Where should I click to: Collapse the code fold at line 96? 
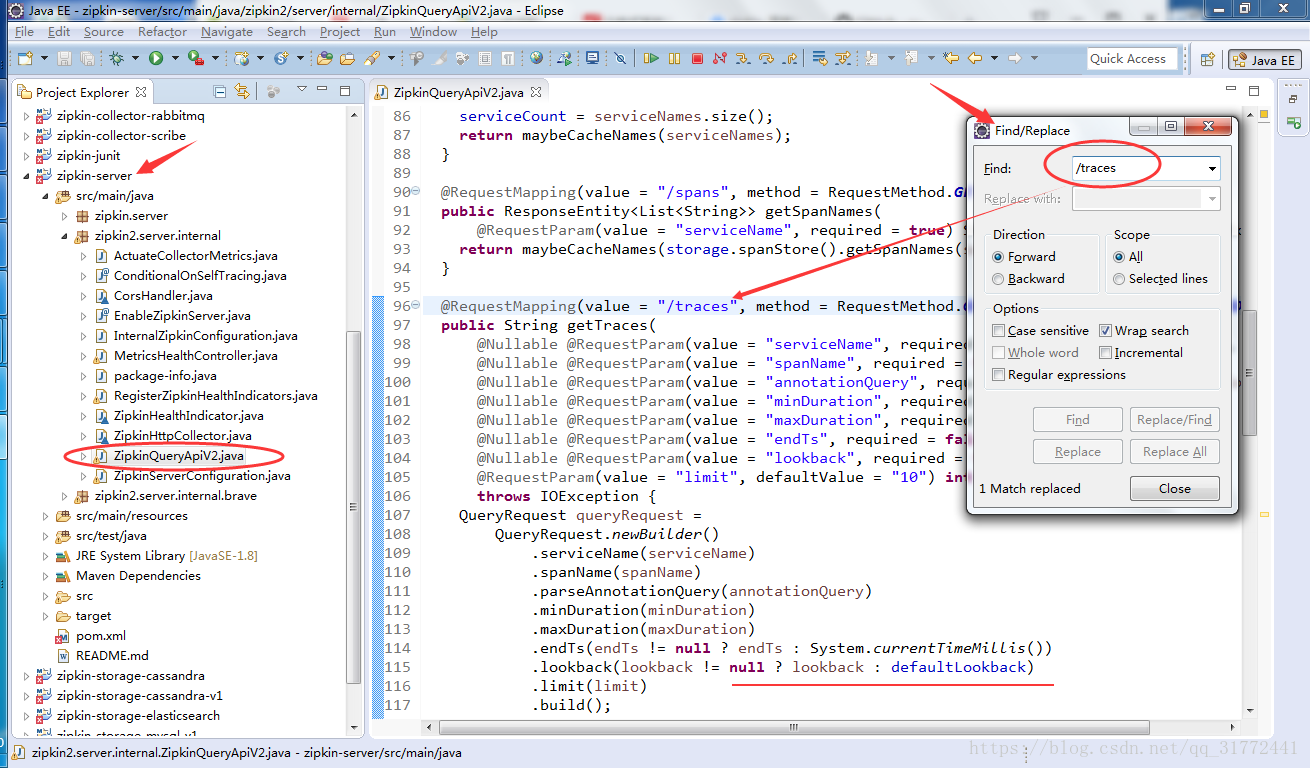tap(416, 306)
